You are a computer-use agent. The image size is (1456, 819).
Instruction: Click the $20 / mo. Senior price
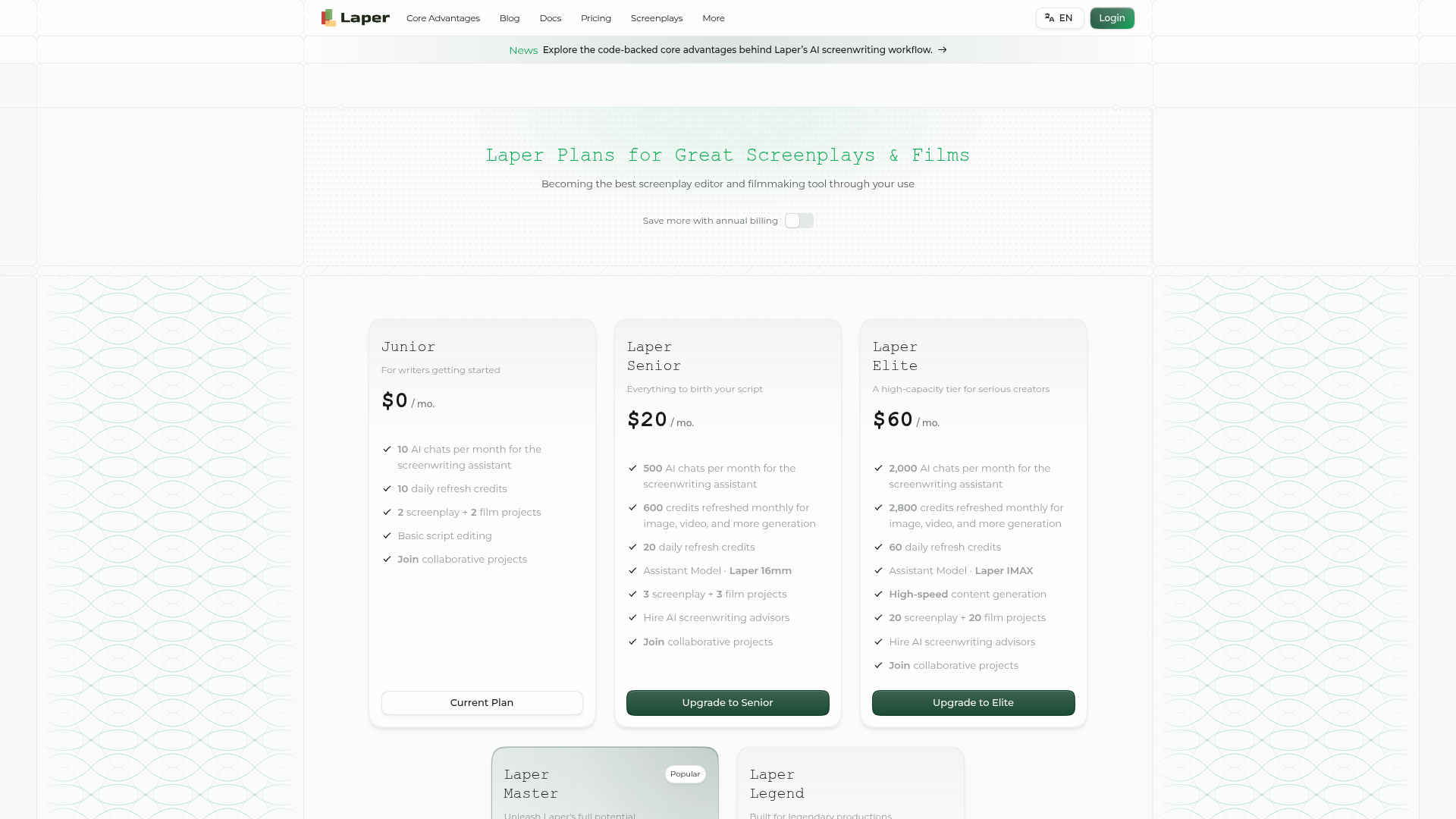click(661, 420)
